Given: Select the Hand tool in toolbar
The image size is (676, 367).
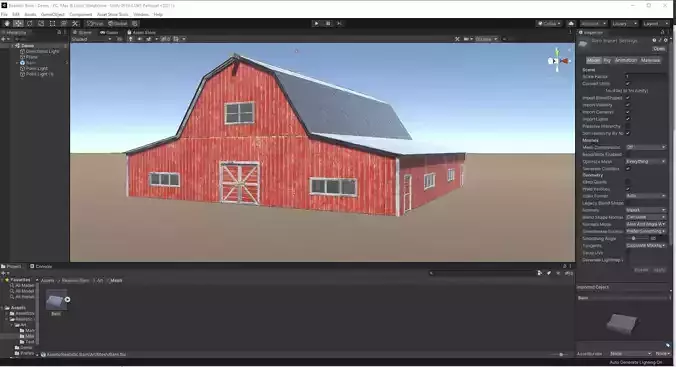Looking at the screenshot, I should pos(7,23).
